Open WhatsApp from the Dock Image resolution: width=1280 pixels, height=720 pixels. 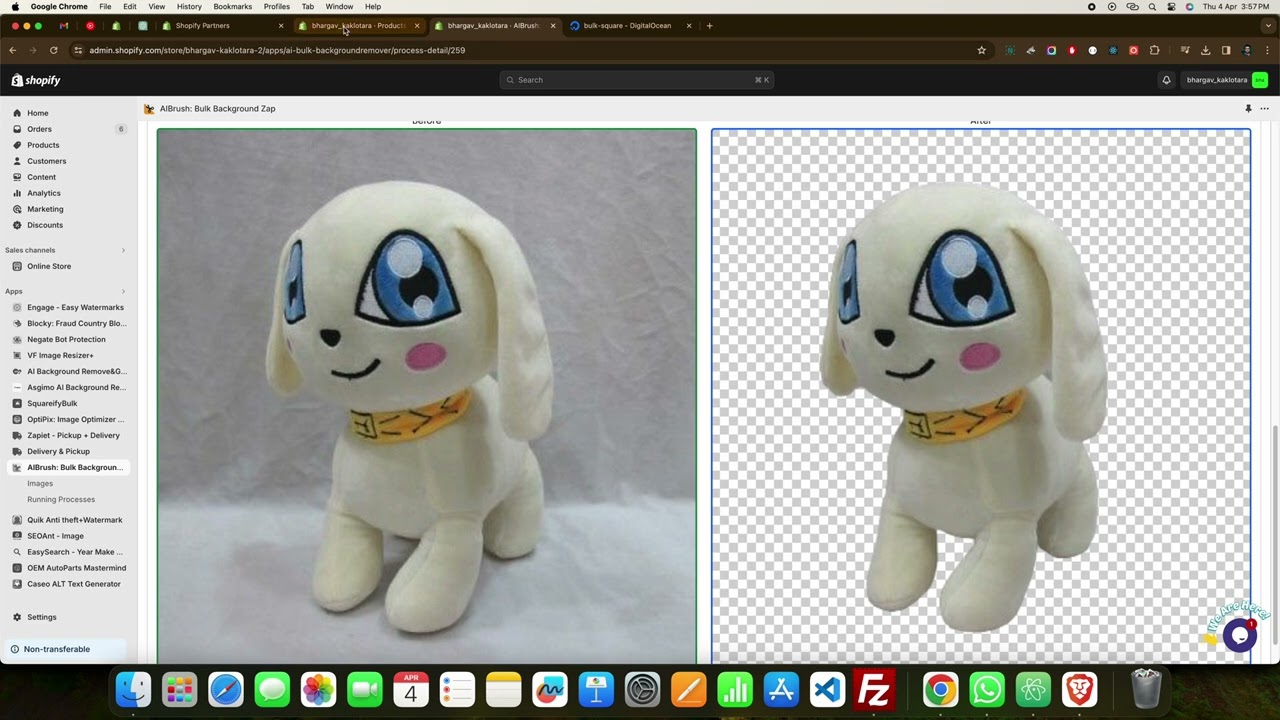point(986,689)
